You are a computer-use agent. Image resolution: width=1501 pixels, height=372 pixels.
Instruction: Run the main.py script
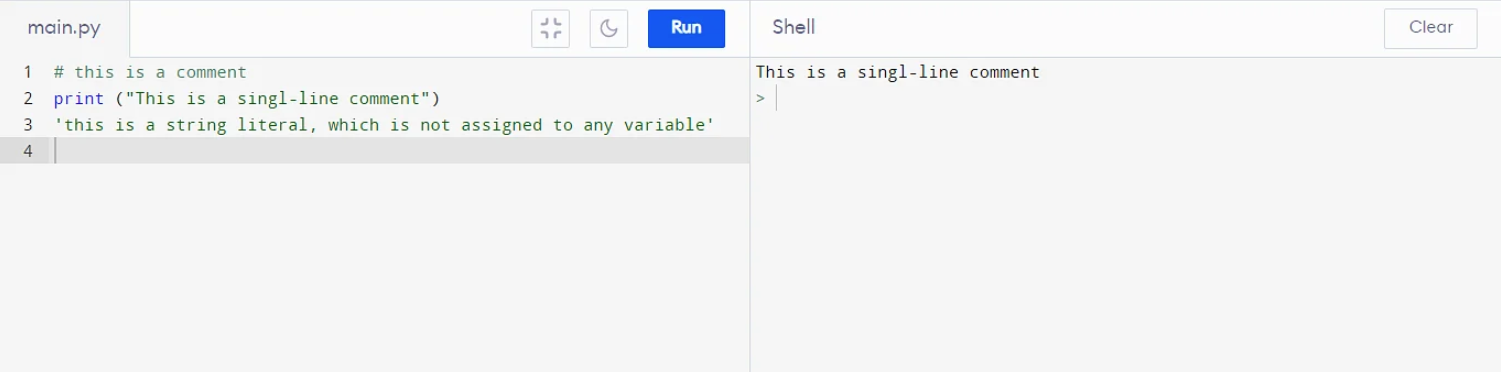(x=686, y=28)
